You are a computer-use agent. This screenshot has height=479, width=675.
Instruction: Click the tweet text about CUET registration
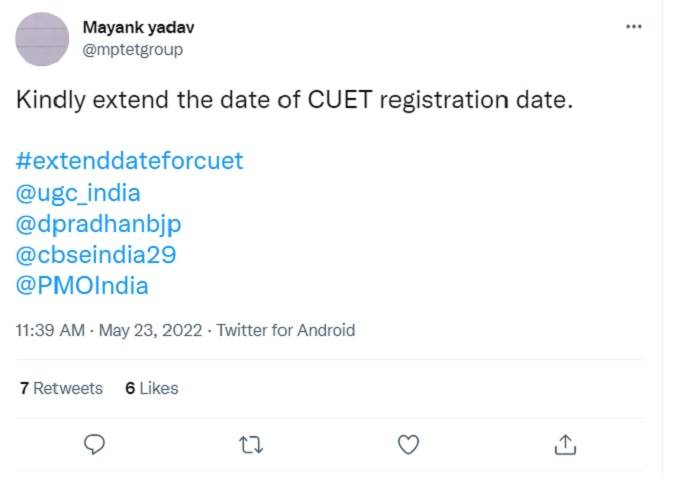[x=295, y=103]
